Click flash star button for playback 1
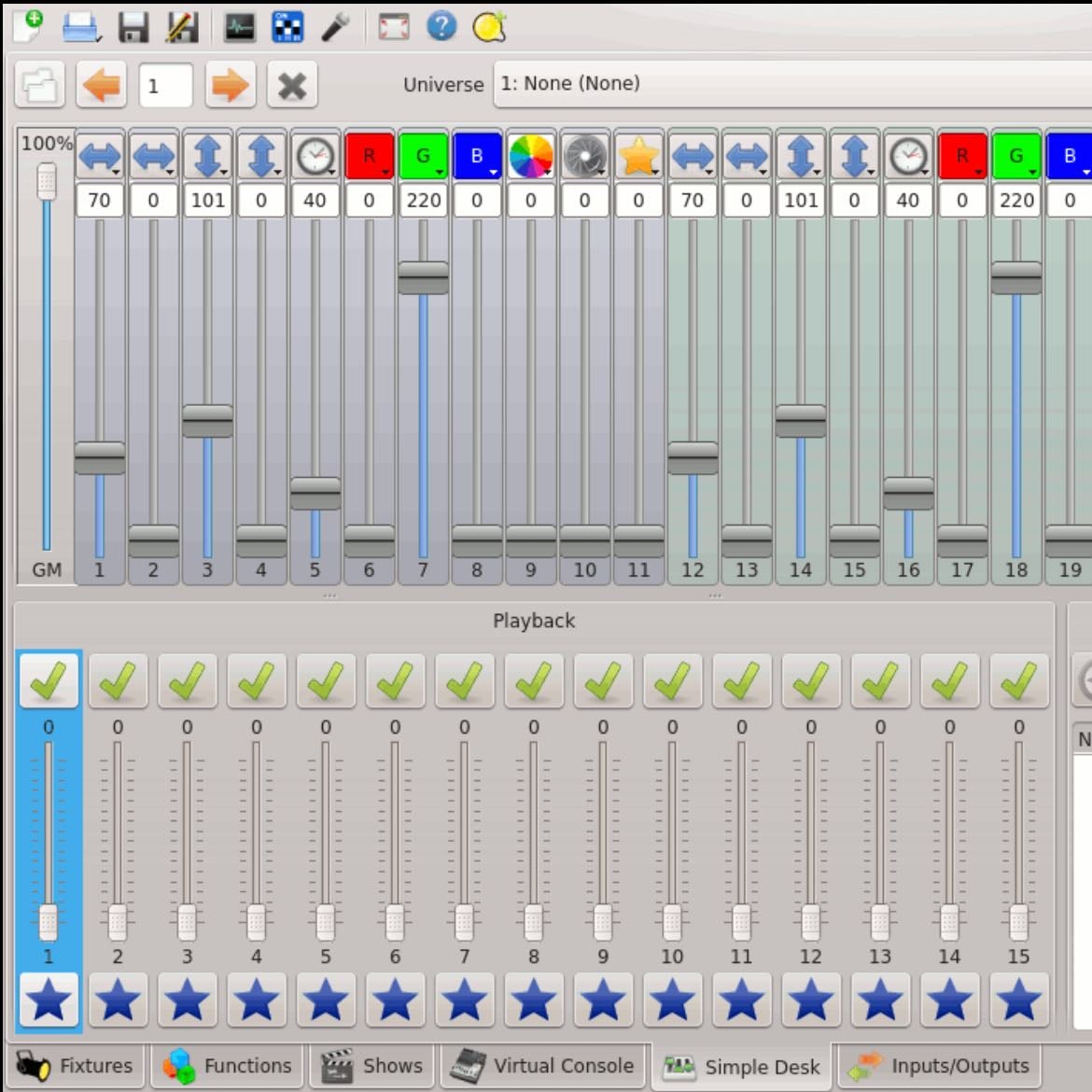The width and height of the screenshot is (1092, 1092). click(48, 1001)
